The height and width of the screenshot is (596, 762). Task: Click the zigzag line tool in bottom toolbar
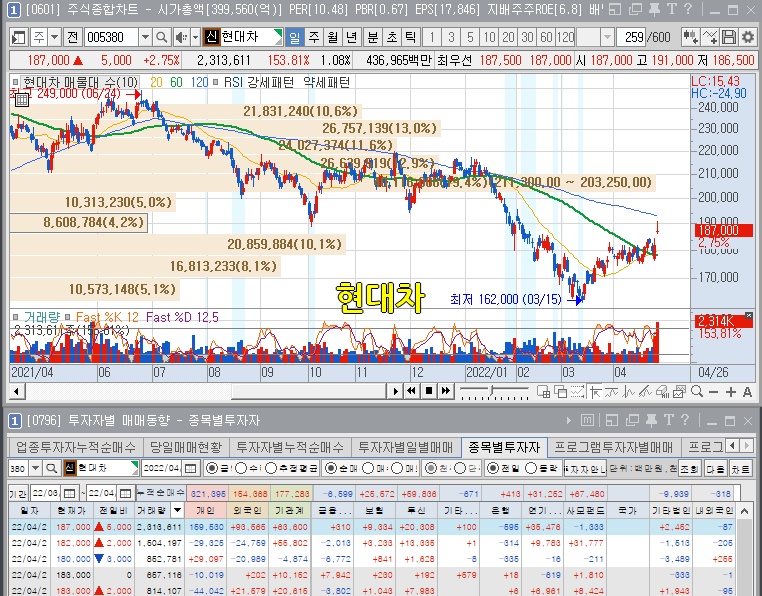[x=629, y=392]
